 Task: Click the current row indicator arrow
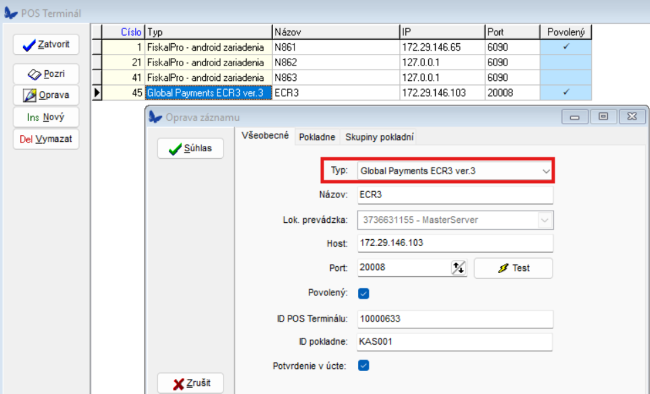[97, 92]
